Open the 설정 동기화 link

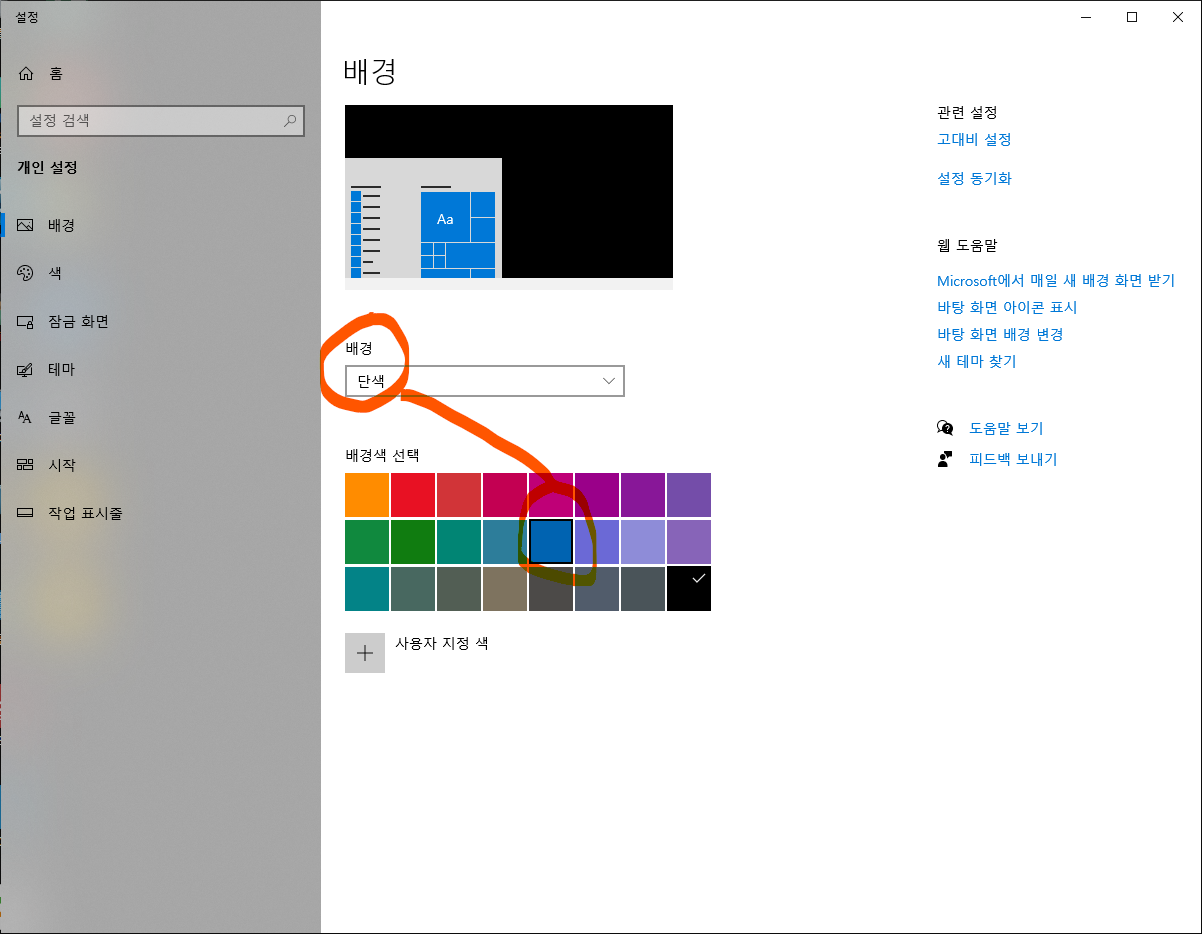tap(974, 178)
